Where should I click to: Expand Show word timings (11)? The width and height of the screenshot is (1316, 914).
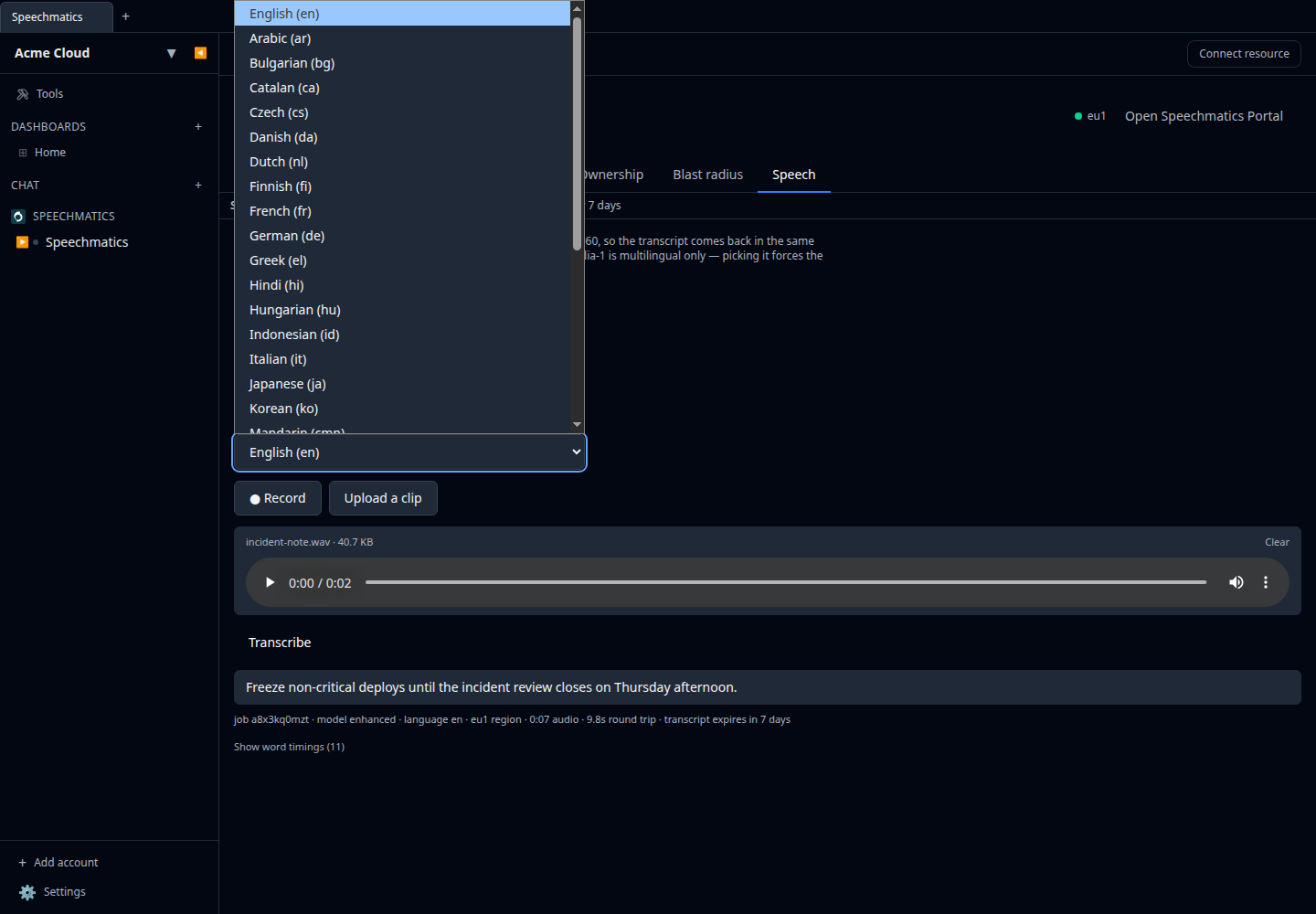(289, 747)
